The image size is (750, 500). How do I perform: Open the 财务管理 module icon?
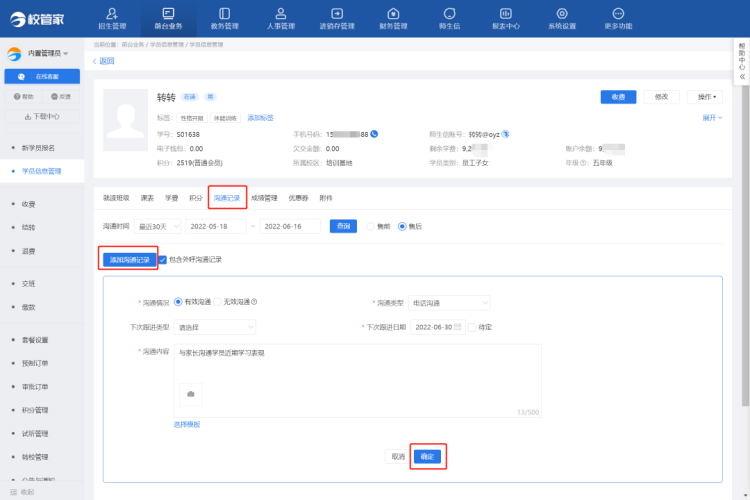(393, 18)
